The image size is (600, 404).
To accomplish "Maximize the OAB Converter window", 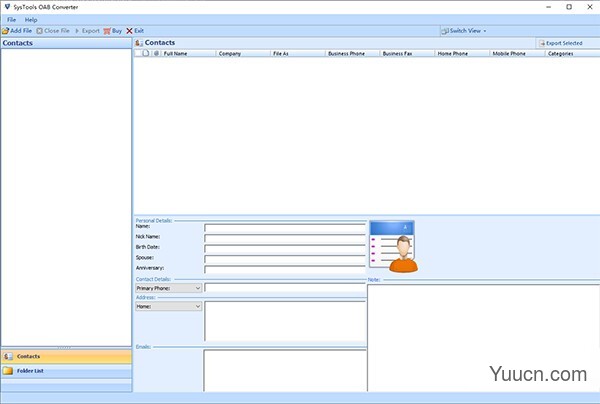I will pyautogui.click(x=569, y=7).
